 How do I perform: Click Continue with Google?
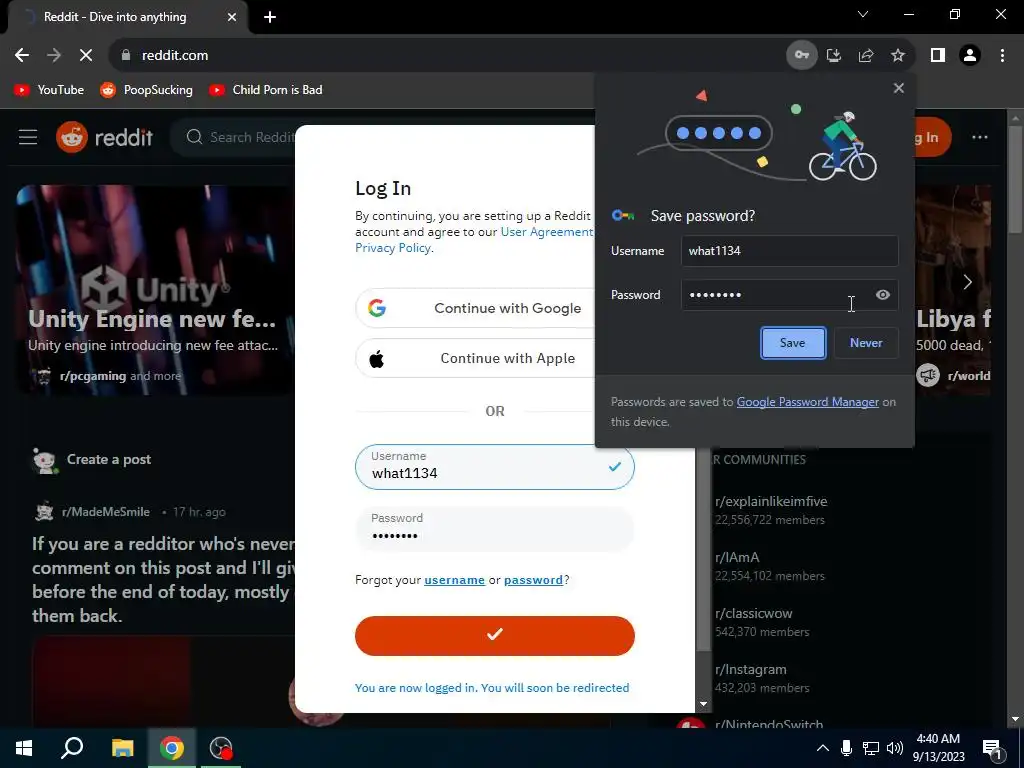point(477,308)
